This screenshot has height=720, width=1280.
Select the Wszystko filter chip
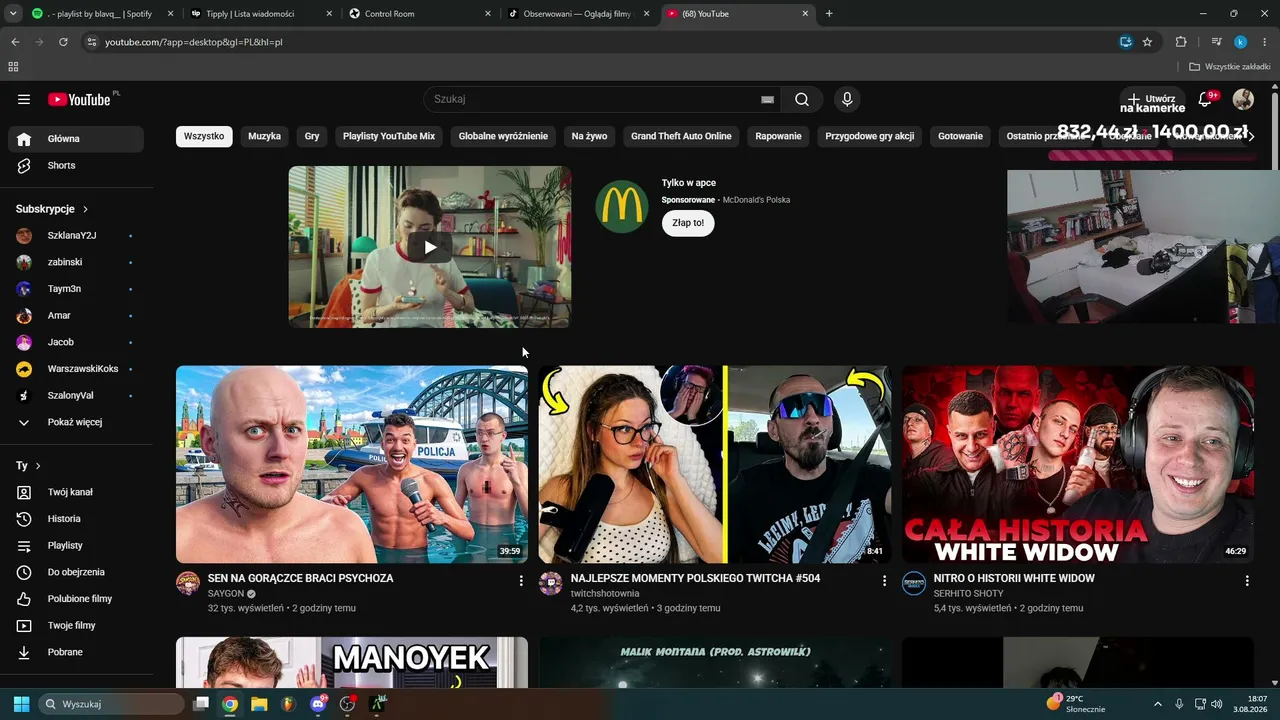pyautogui.click(x=204, y=136)
